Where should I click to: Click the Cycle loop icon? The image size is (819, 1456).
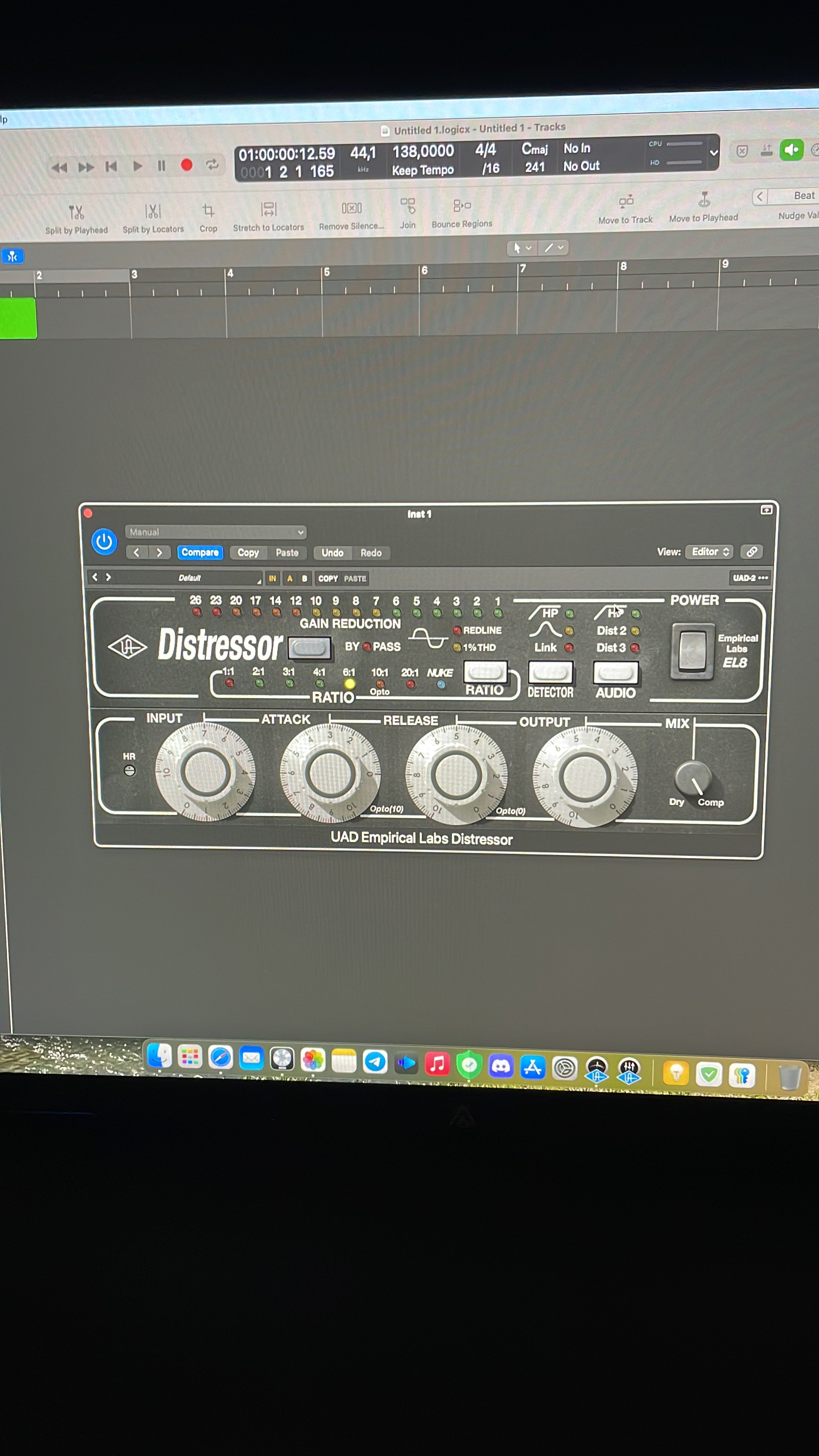point(212,165)
